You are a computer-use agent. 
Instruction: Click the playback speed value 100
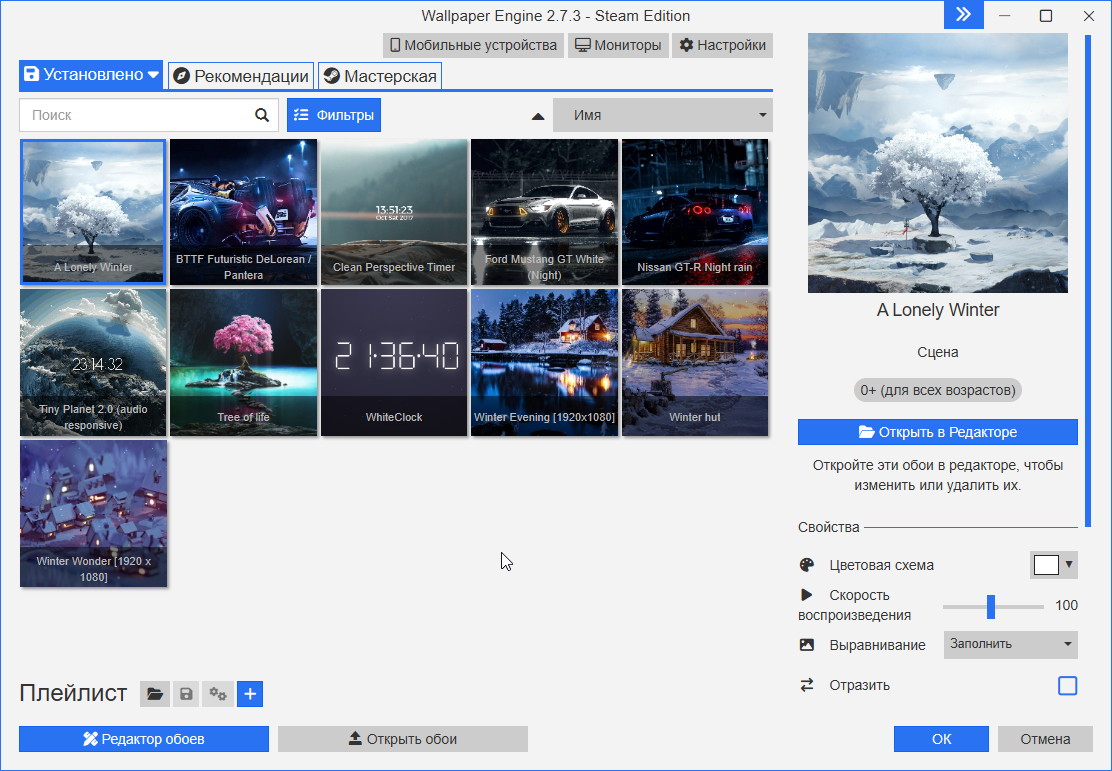1066,605
